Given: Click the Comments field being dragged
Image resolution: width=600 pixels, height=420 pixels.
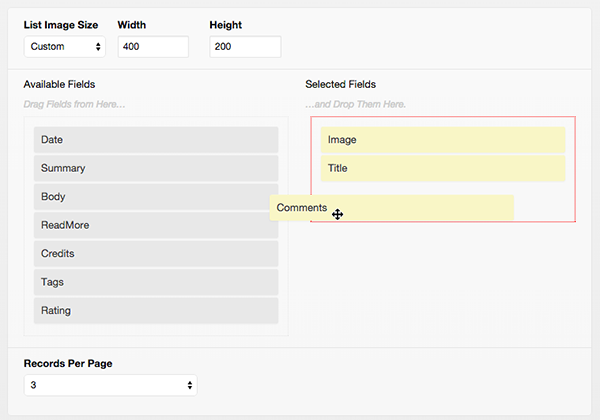Looking at the screenshot, I should (392, 208).
